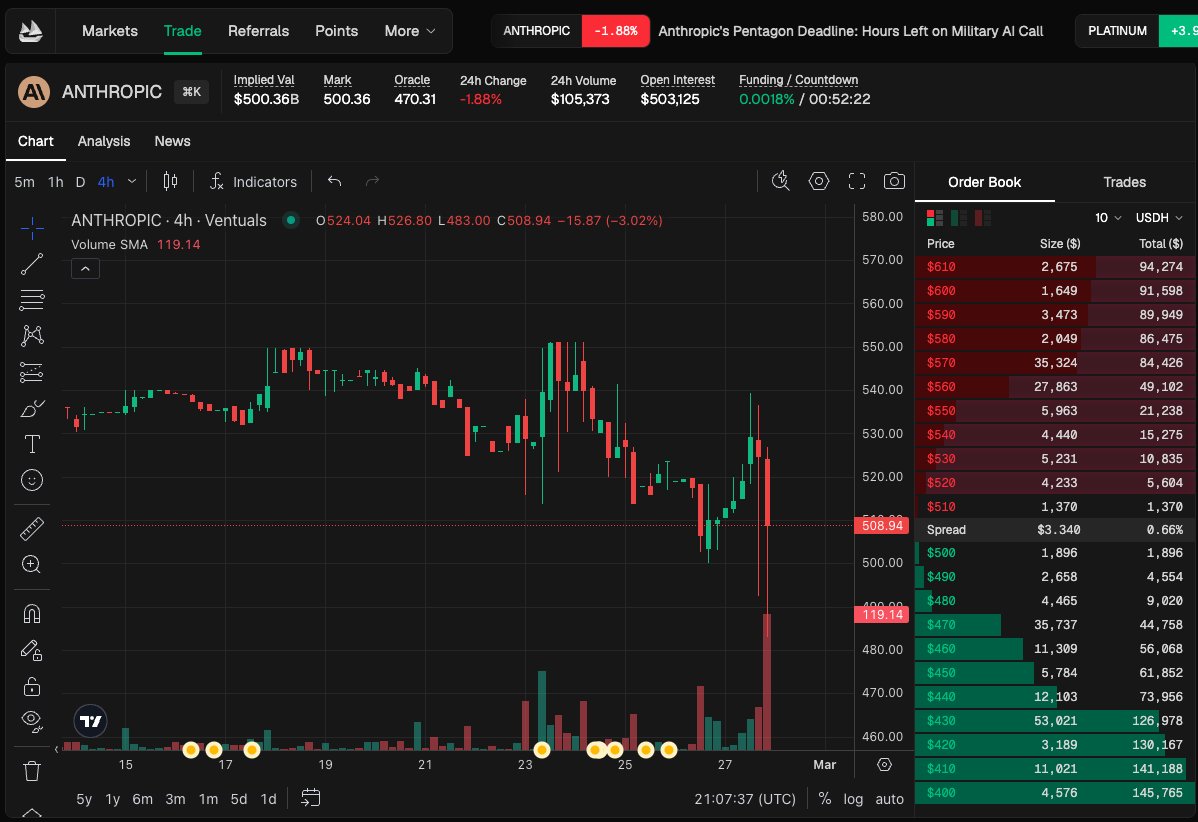Go to the Markets page

point(110,31)
